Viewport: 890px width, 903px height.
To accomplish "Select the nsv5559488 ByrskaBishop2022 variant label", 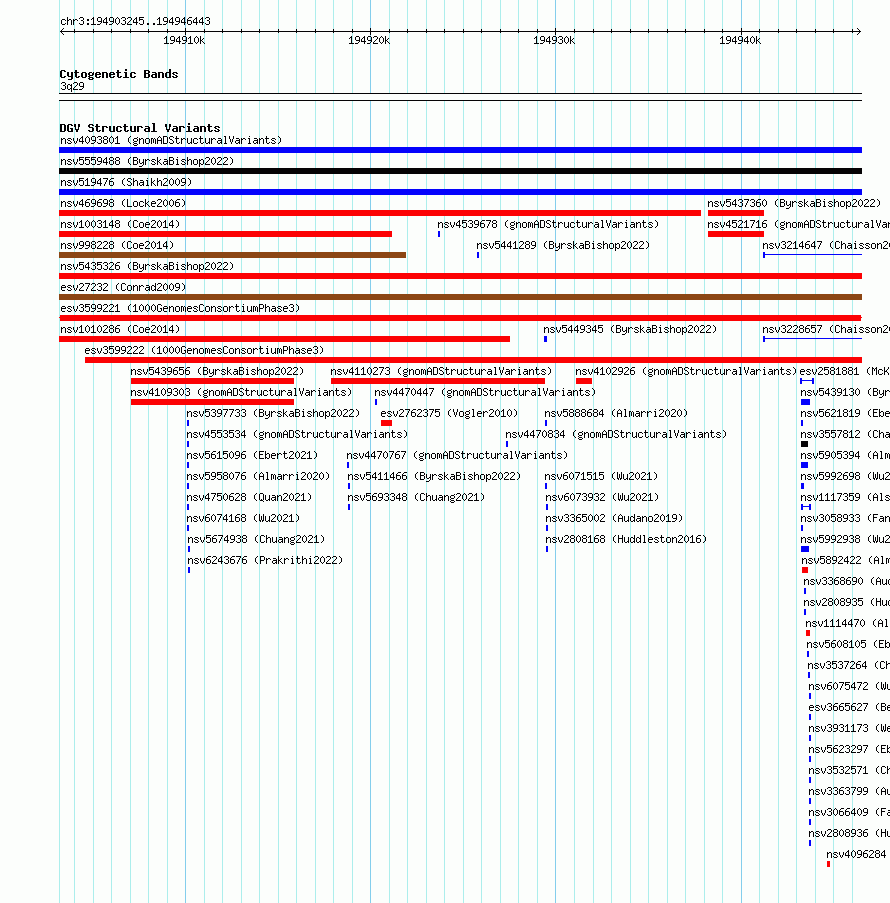I will click(147, 161).
